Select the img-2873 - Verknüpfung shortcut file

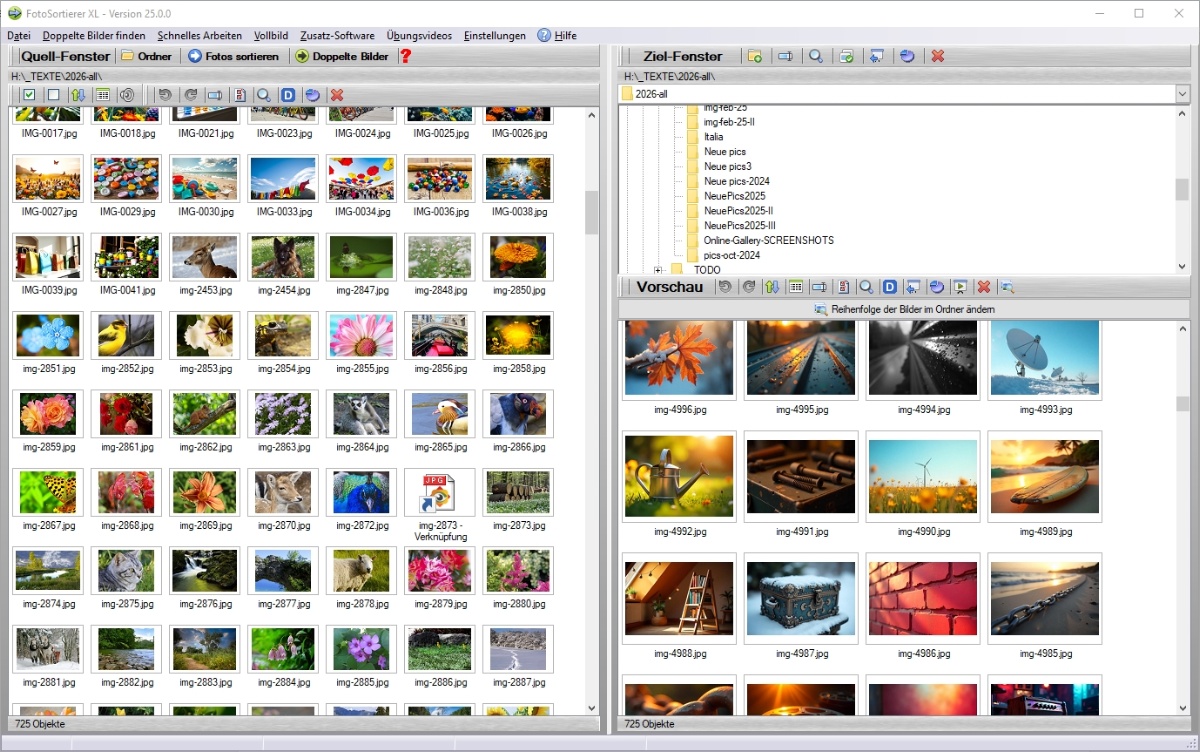tap(440, 492)
